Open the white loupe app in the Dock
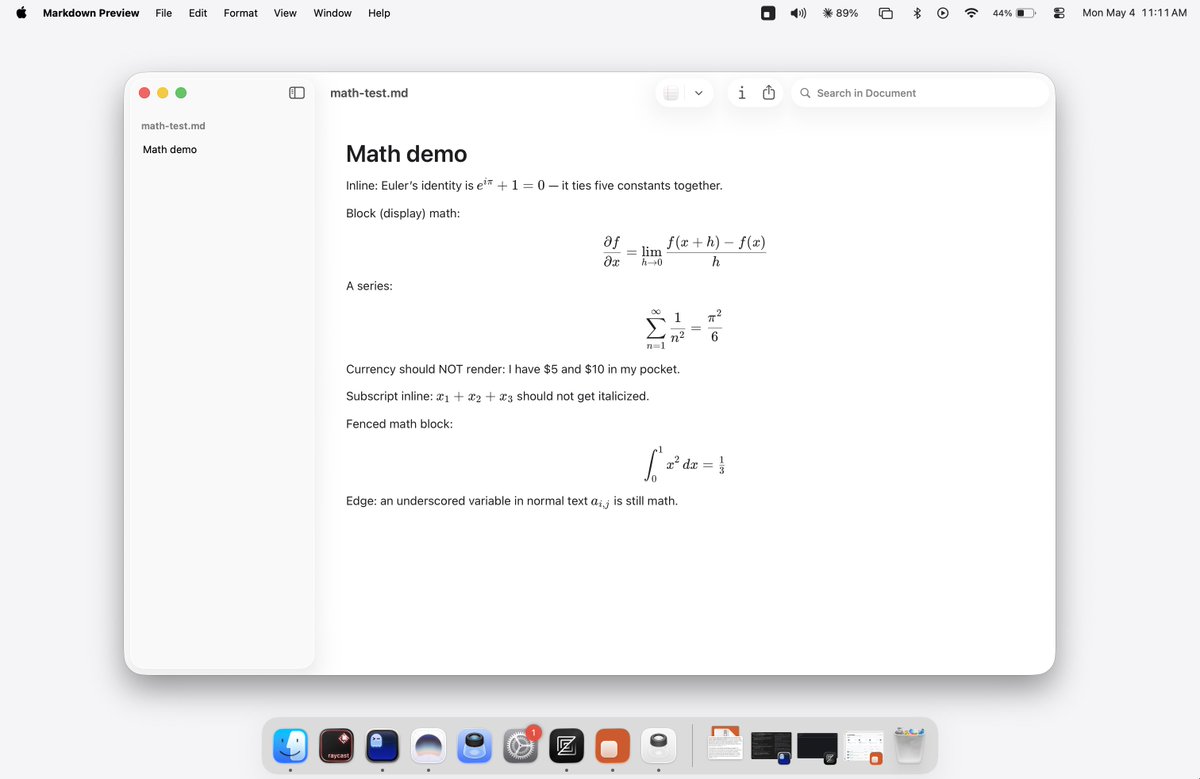 pos(658,745)
